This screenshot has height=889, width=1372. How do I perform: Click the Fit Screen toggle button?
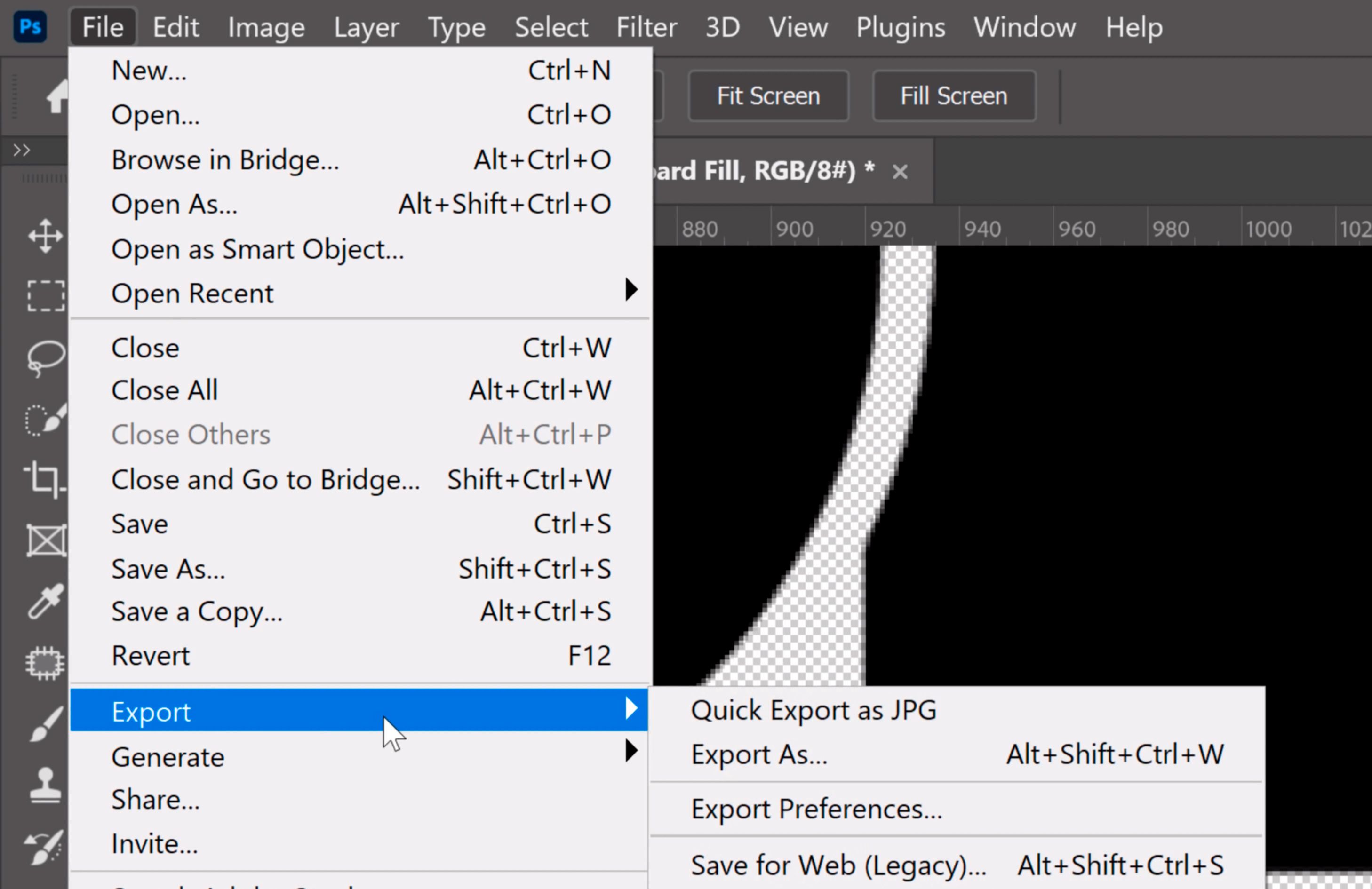pyautogui.click(x=768, y=95)
